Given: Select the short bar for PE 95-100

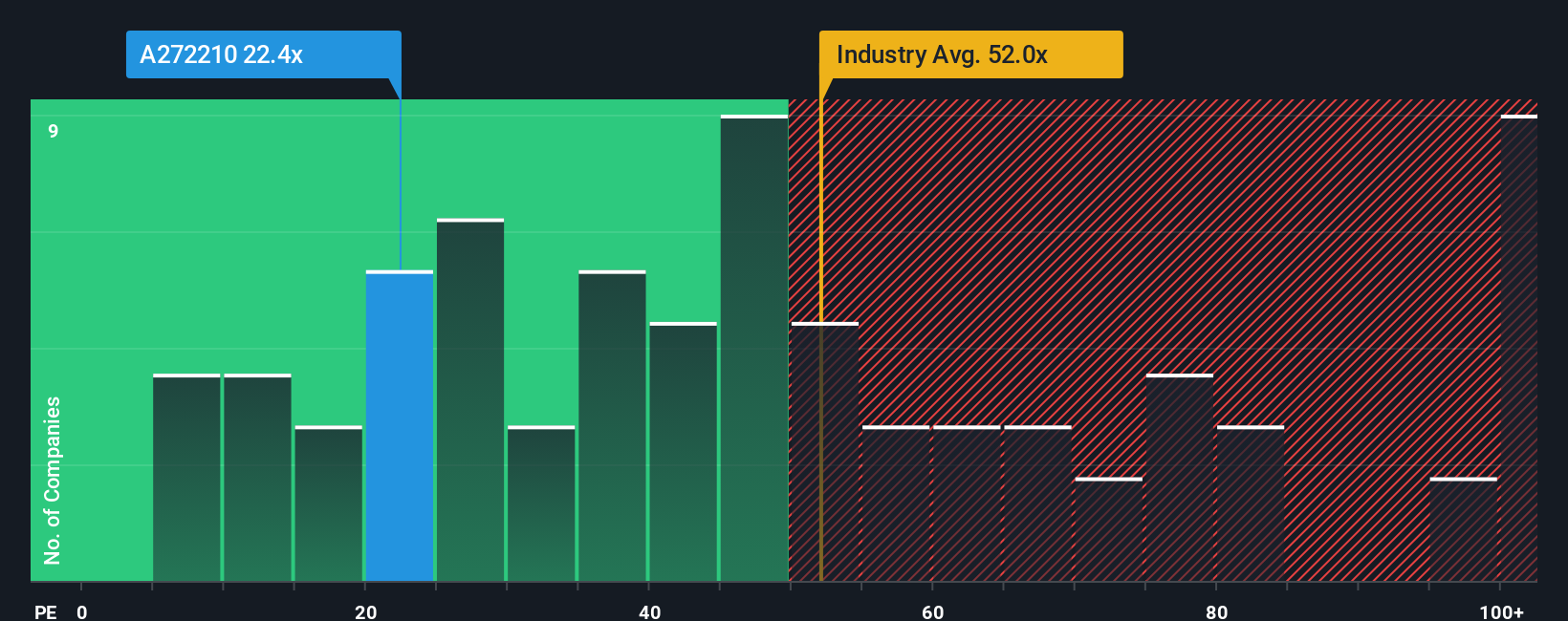Looking at the screenshot, I should coord(1464,529).
